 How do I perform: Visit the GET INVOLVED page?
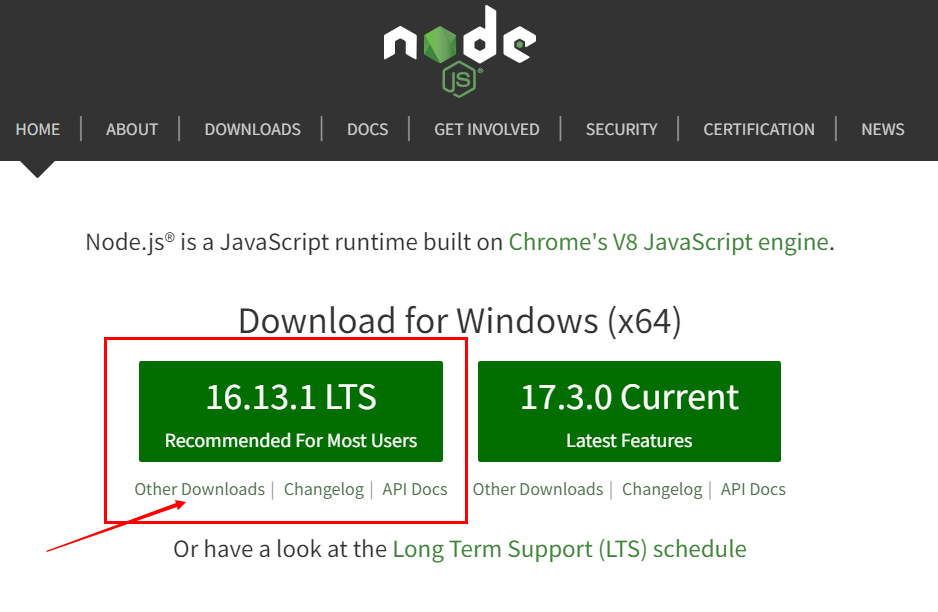coord(486,129)
